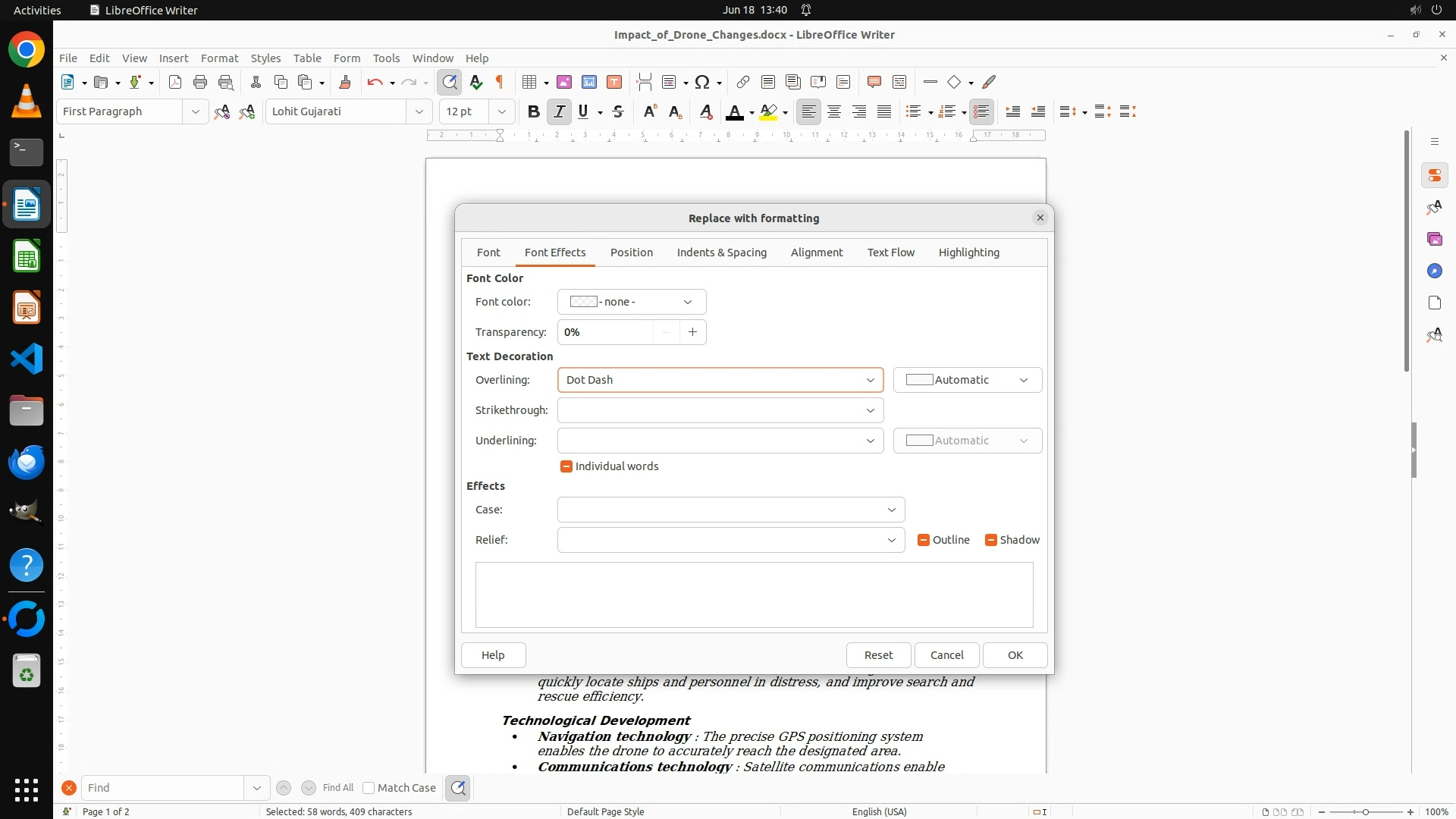Open the Styles menu
This screenshot has width=1456, height=819.
point(265,58)
